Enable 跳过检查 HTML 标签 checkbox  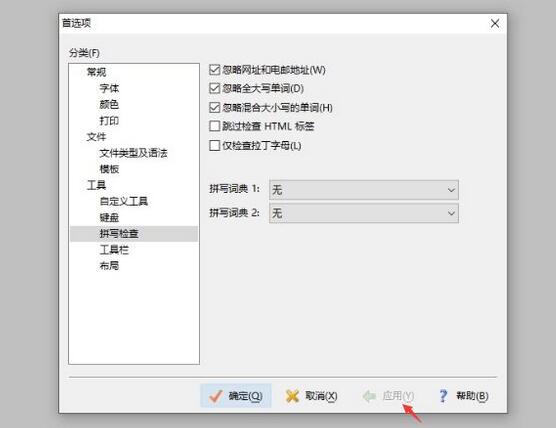point(215,126)
